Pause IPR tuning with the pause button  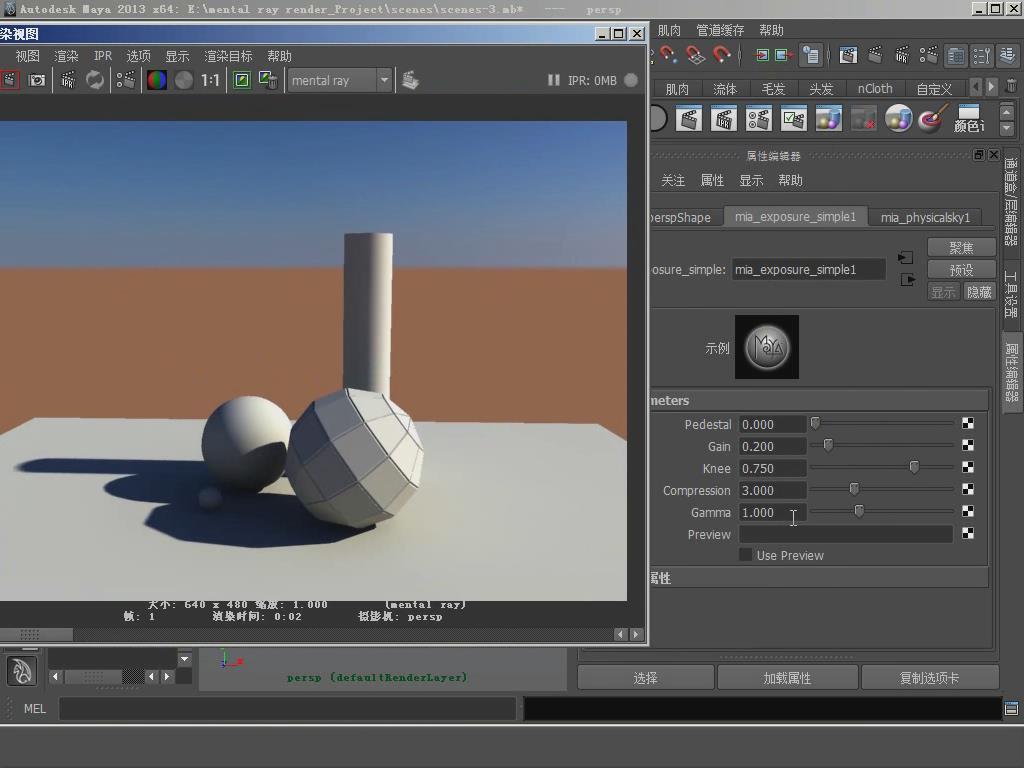(553, 80)
